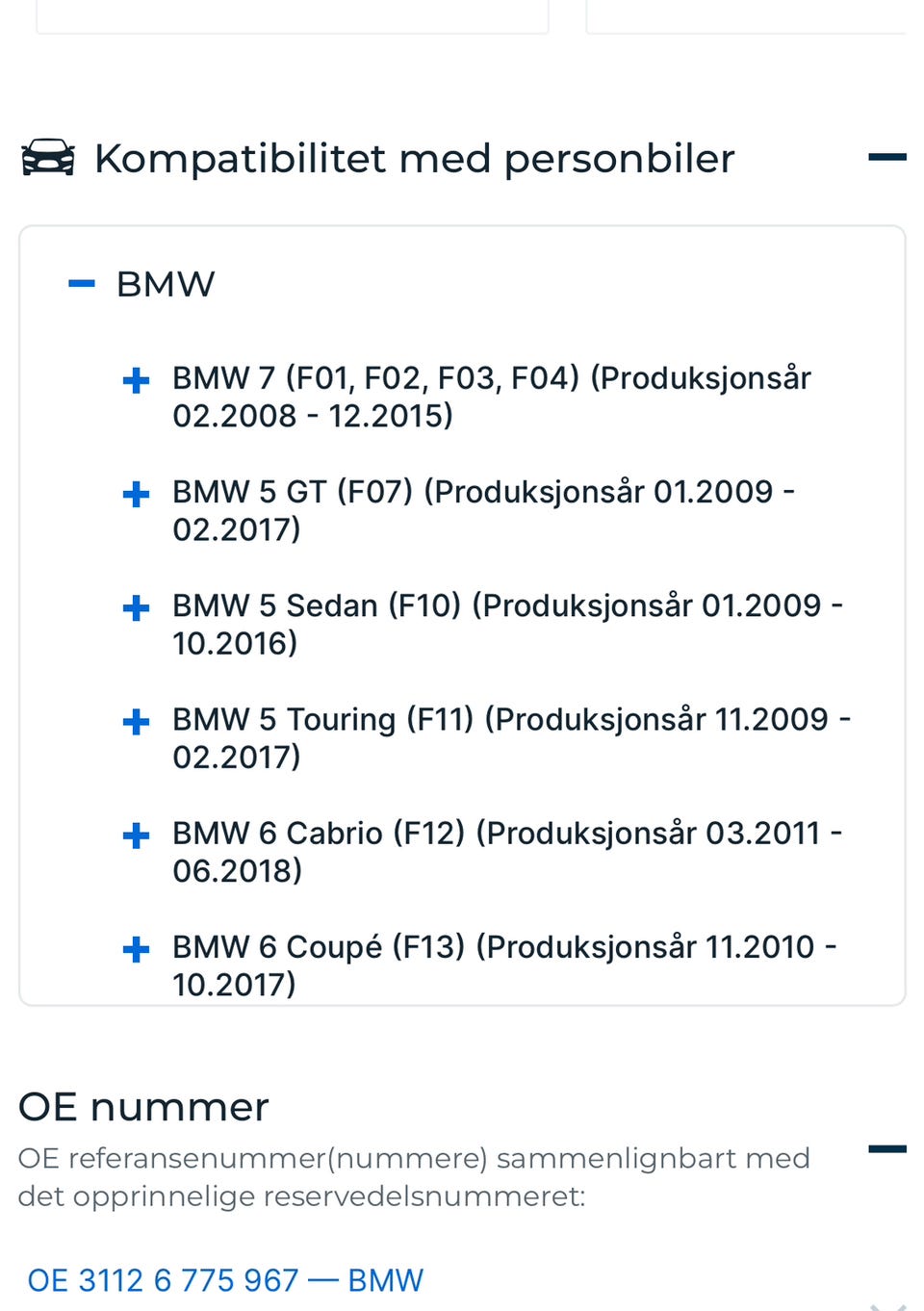
Task: Select BMW 7 production years text
Action: (x=312, y=416)
